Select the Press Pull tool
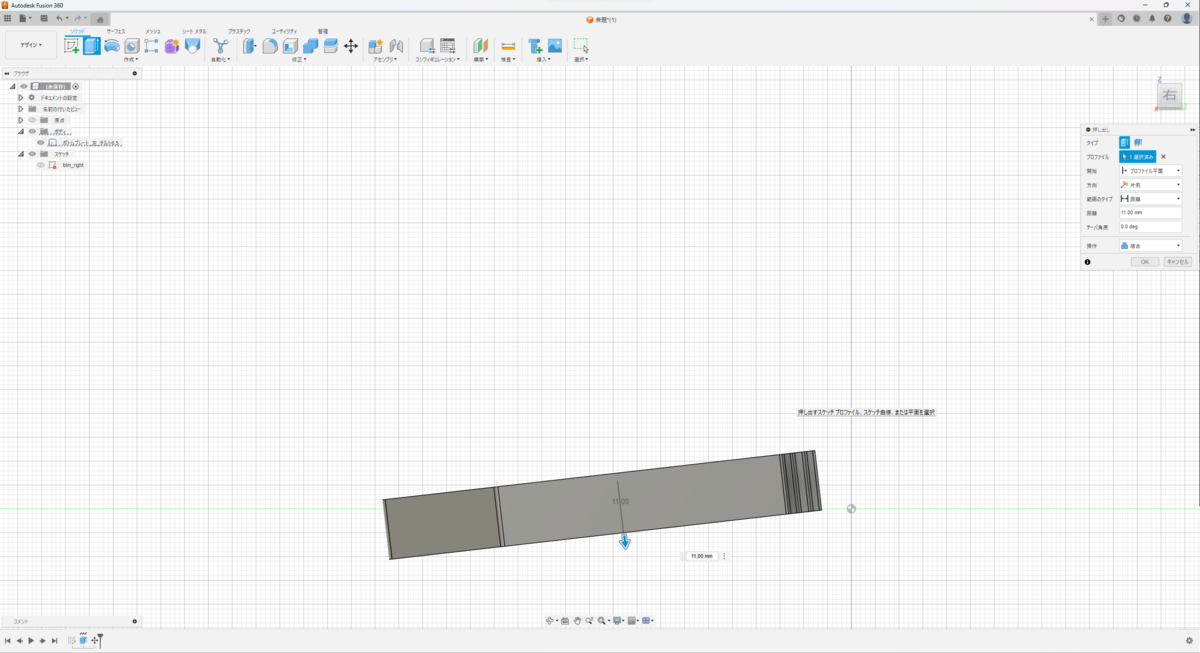Viewport: 1200px width, 653px height. point(249,46)
